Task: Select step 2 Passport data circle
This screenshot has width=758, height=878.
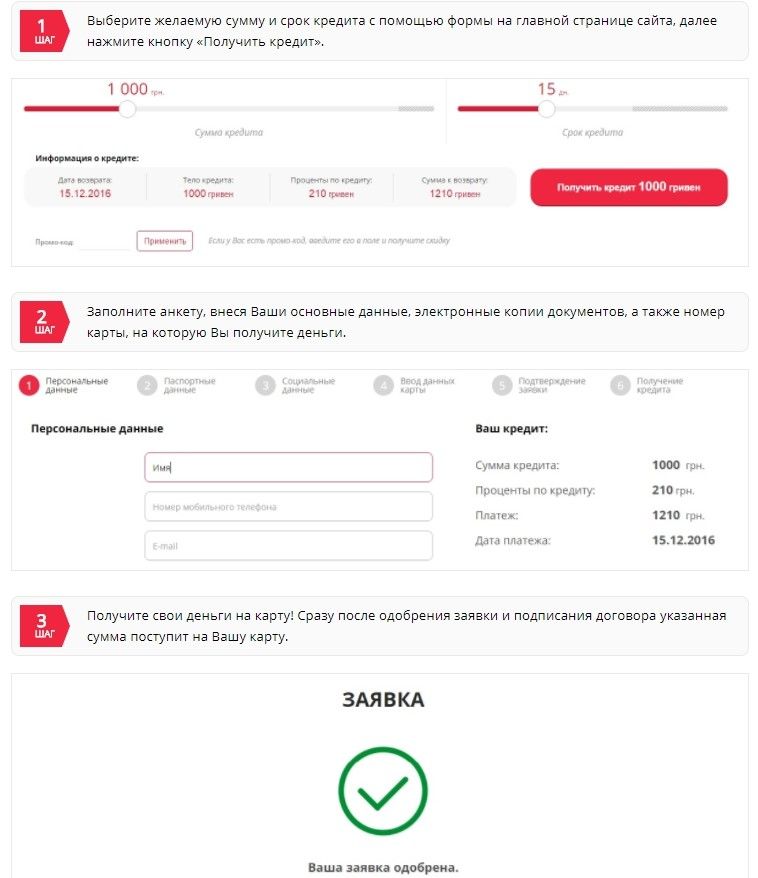Action: 148,385
